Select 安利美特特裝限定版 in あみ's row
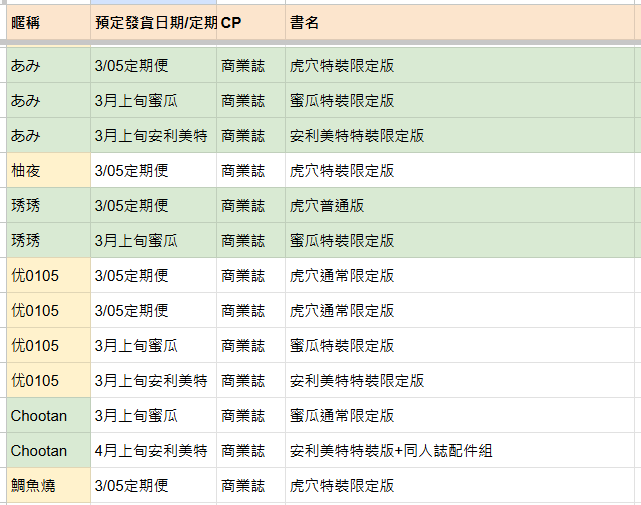641x505 pixels. click(460, 136)
